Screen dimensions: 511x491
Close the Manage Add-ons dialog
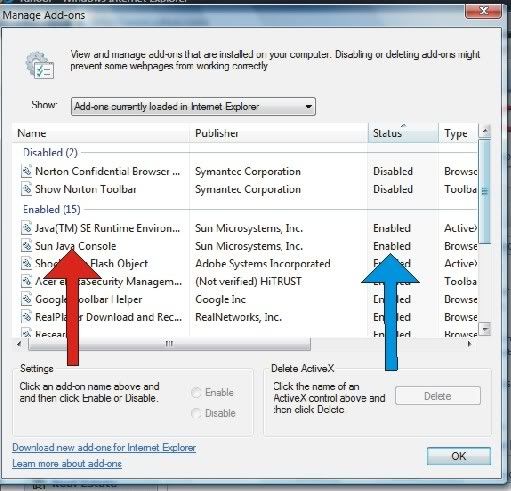pos(483,11)
